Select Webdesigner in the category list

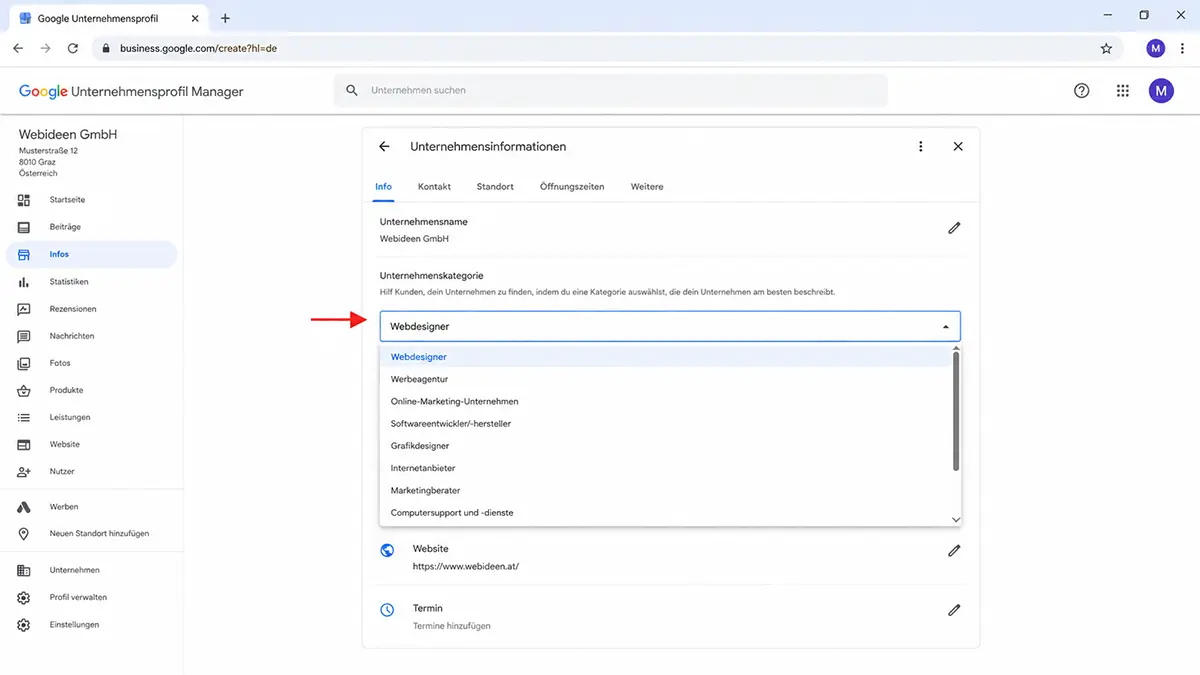[x=665, y=357]
